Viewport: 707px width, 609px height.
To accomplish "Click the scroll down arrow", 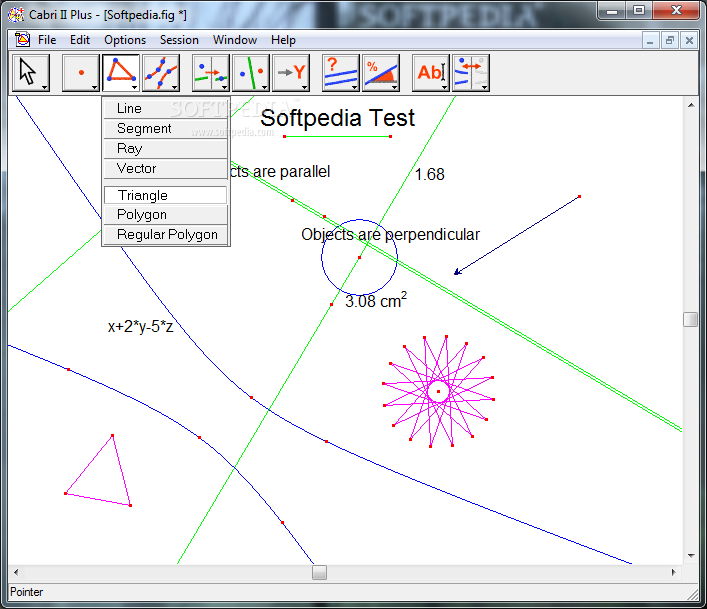I will [691, 556].
